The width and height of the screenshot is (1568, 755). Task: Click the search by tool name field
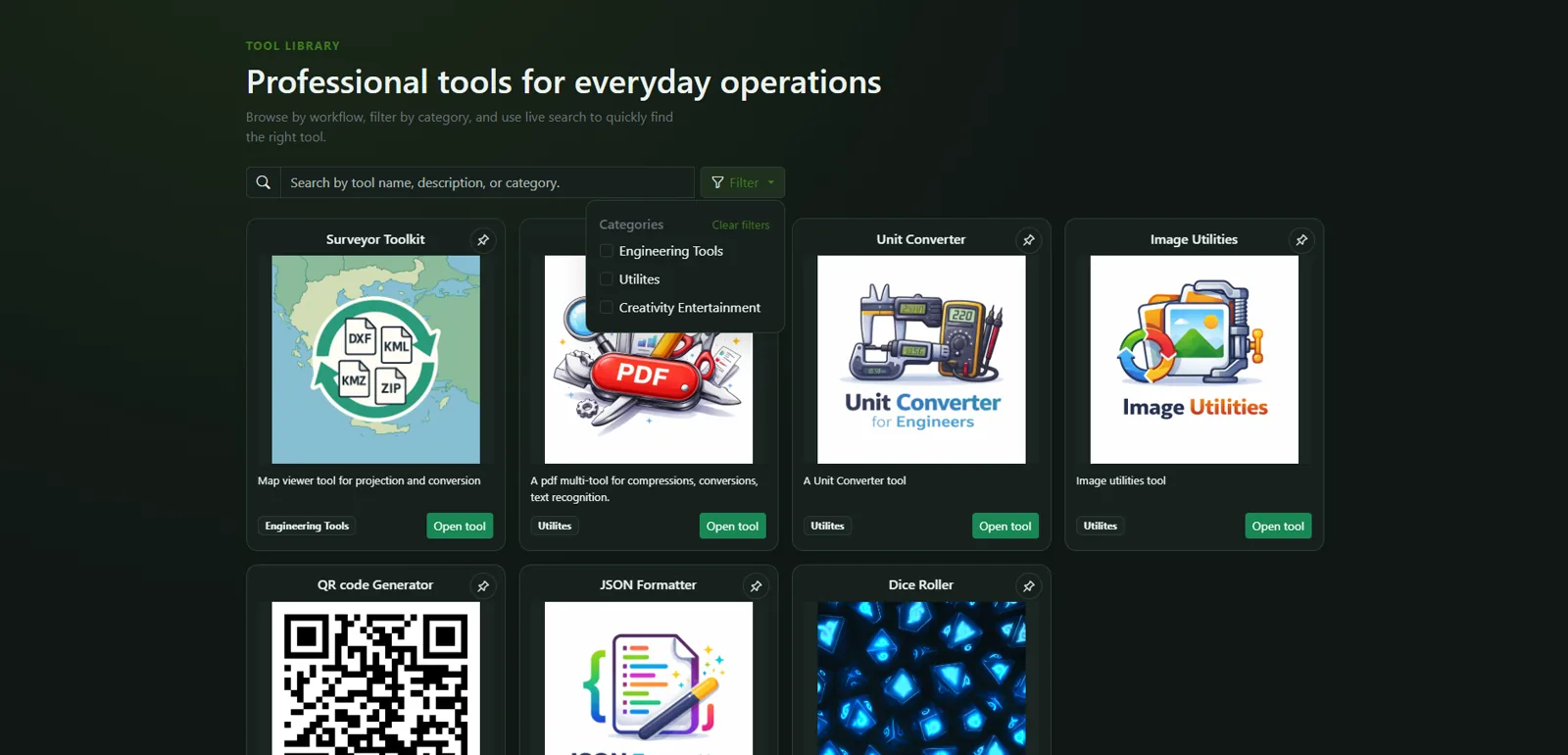(x=487, y=182)
